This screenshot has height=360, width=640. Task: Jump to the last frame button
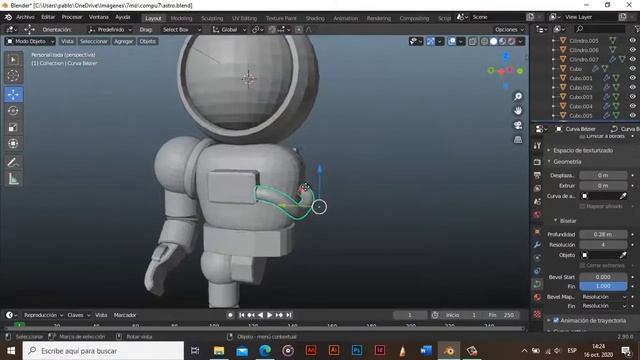tap(289, 315)
